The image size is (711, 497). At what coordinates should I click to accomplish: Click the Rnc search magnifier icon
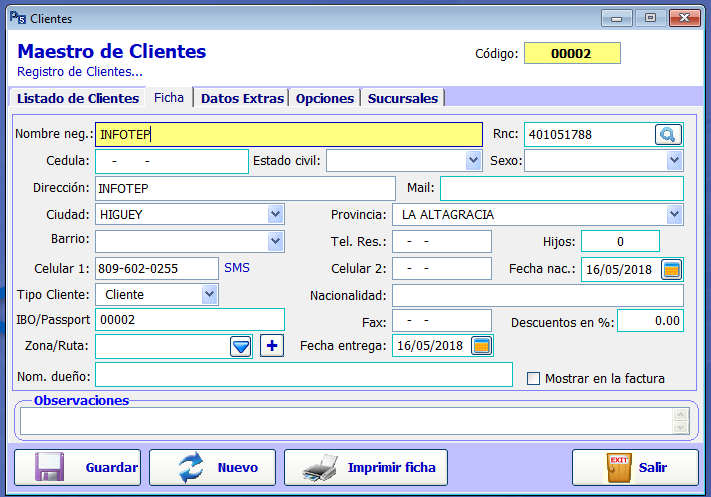tap(667, 134)
